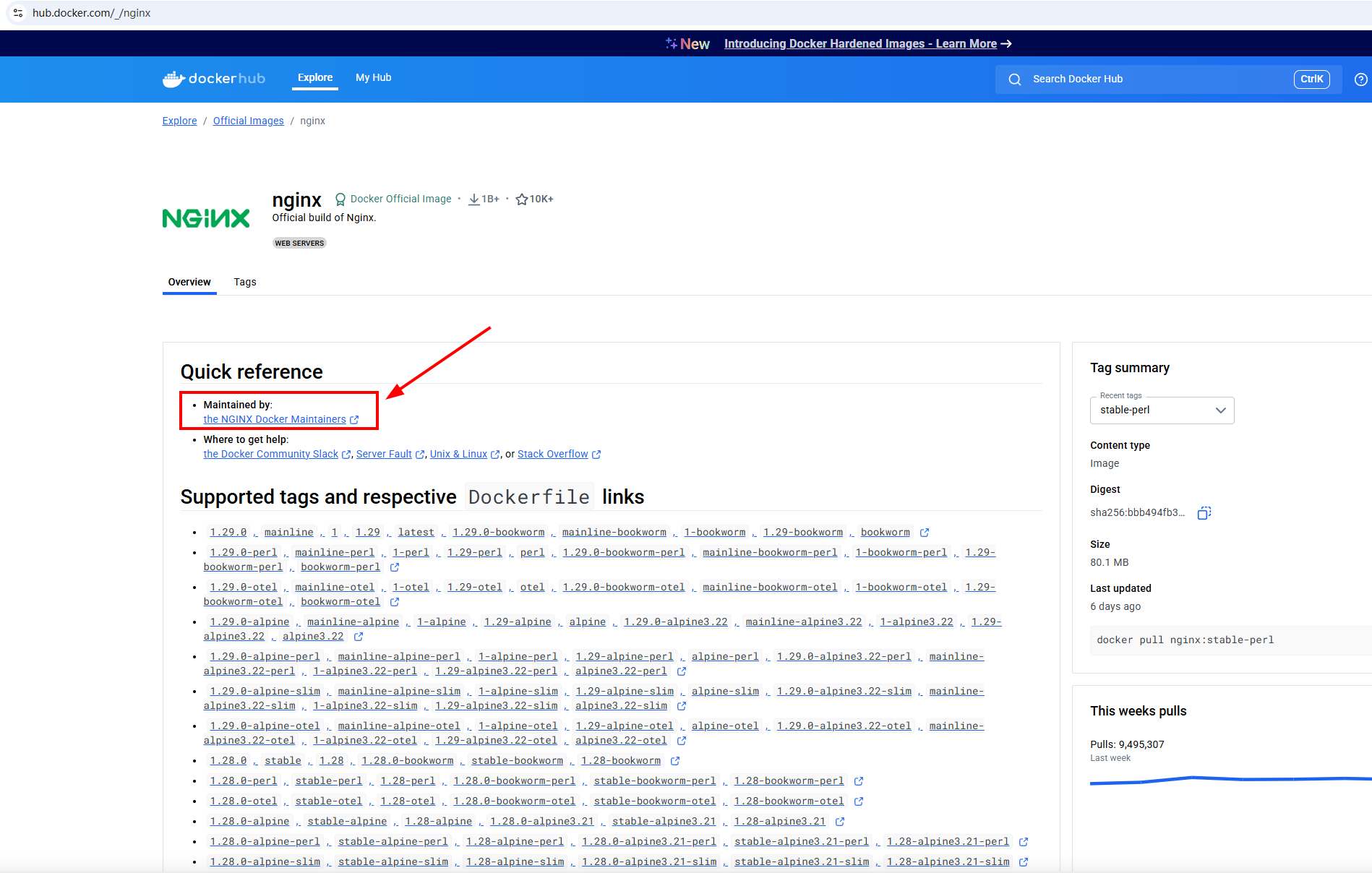1372x873 pixels.
Task: Open external link icon after 1.28-bookworm row
Action: point(675,761)
